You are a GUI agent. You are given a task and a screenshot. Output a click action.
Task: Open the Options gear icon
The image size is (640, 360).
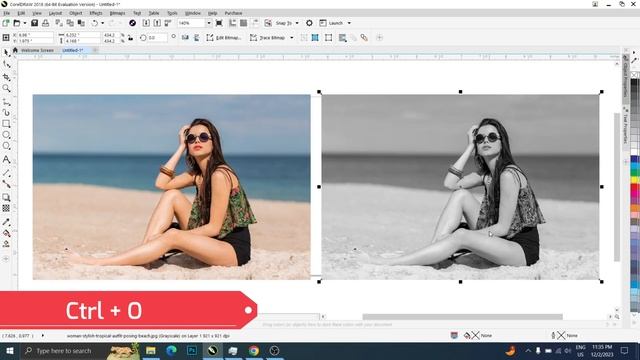[x=309, y=23]
